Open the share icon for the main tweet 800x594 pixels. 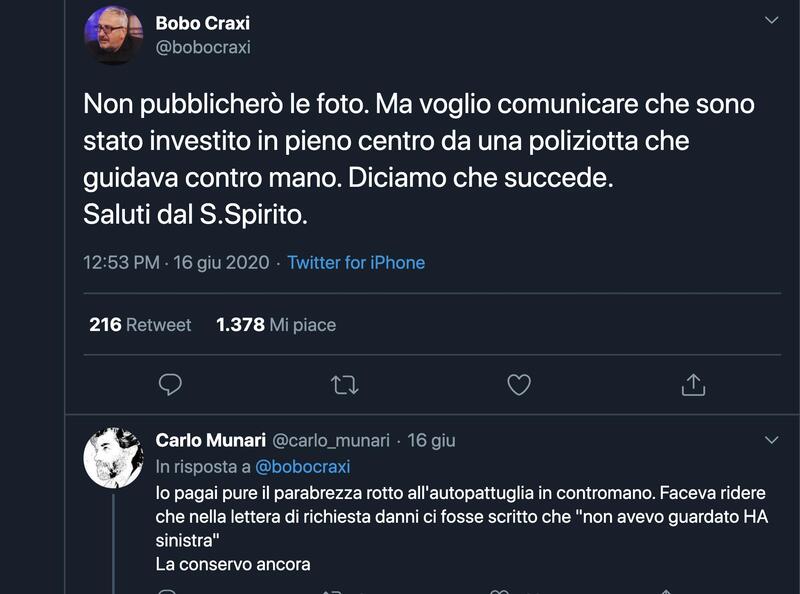click(693, 384)
